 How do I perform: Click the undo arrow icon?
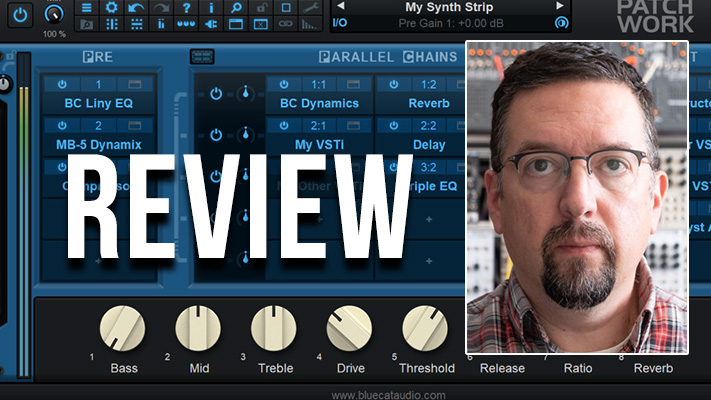[136, 7]
